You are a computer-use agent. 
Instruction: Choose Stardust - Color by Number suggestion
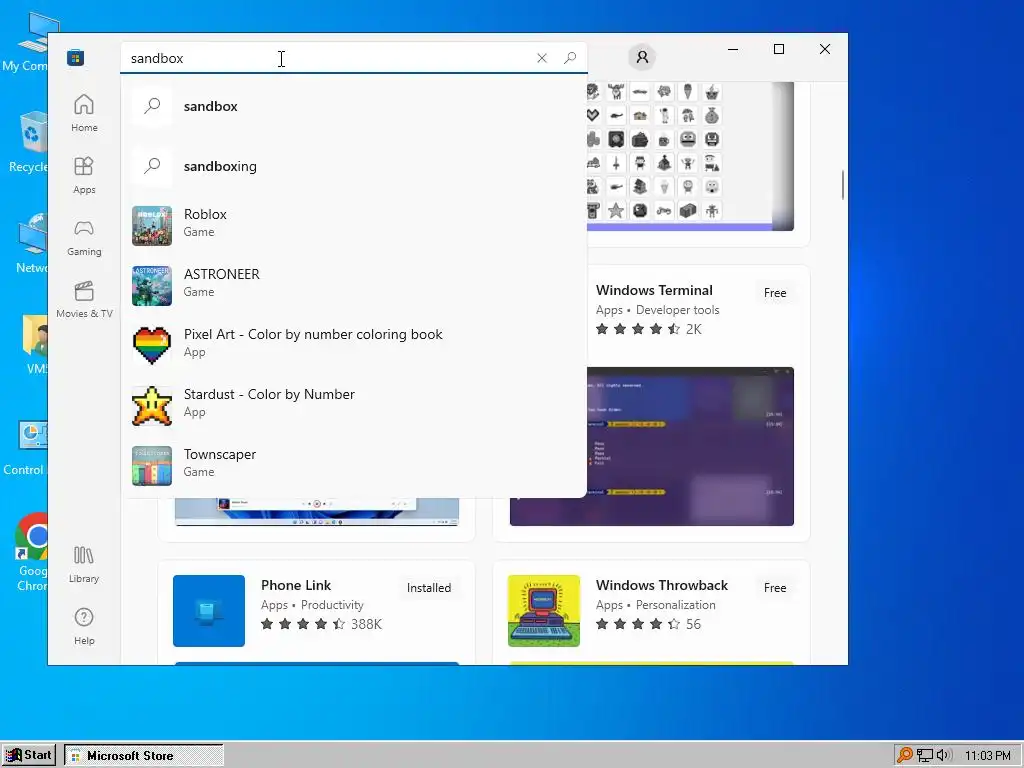click(x=353, y=406)
